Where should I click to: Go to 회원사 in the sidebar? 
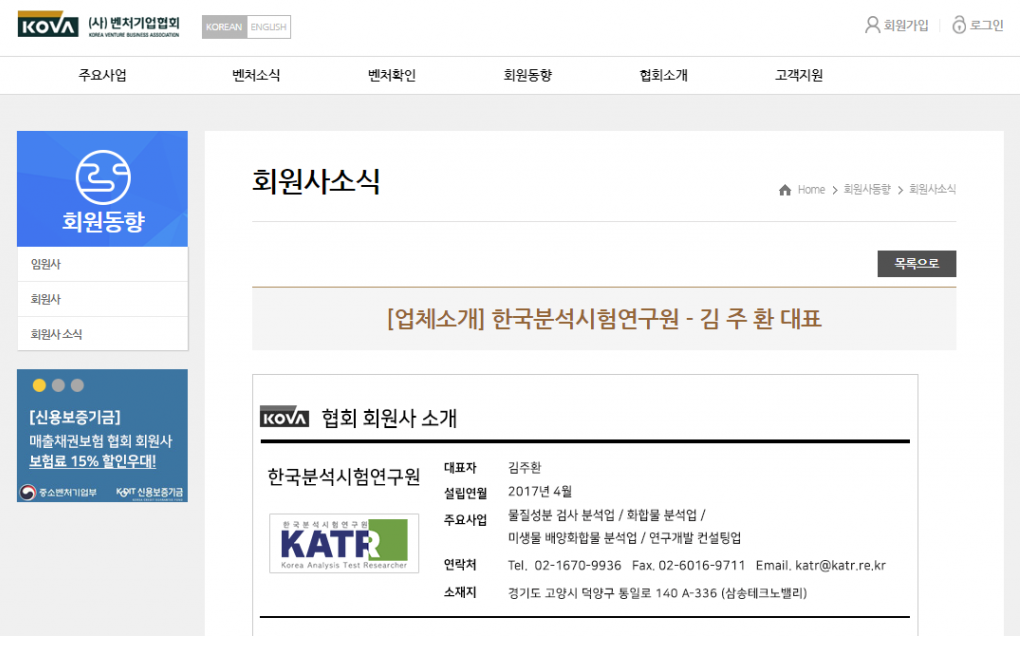(x=102, y=300)
